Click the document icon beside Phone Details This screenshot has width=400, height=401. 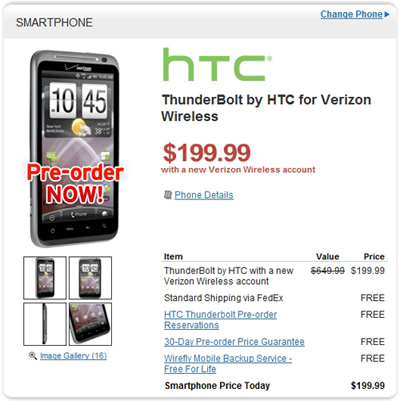pyautogui.click(x=168, y=195)
